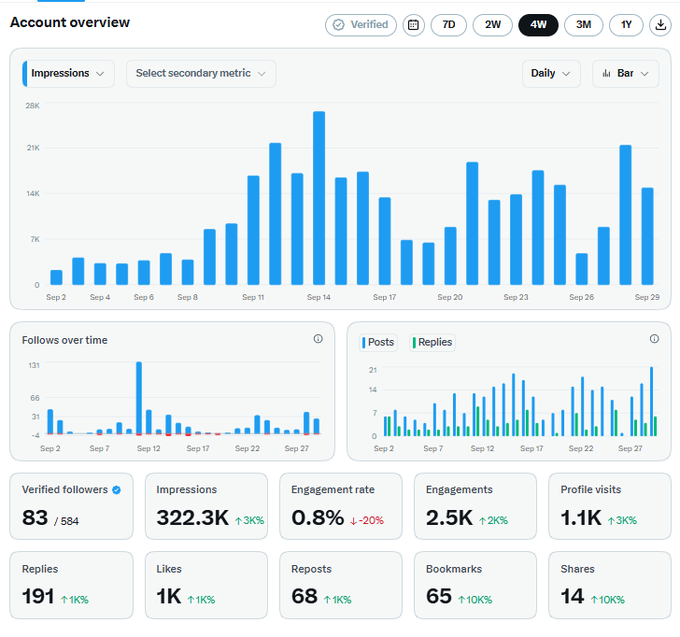Select the 3M time range
This screenshot has height=637, width=680.
point(583,25)
